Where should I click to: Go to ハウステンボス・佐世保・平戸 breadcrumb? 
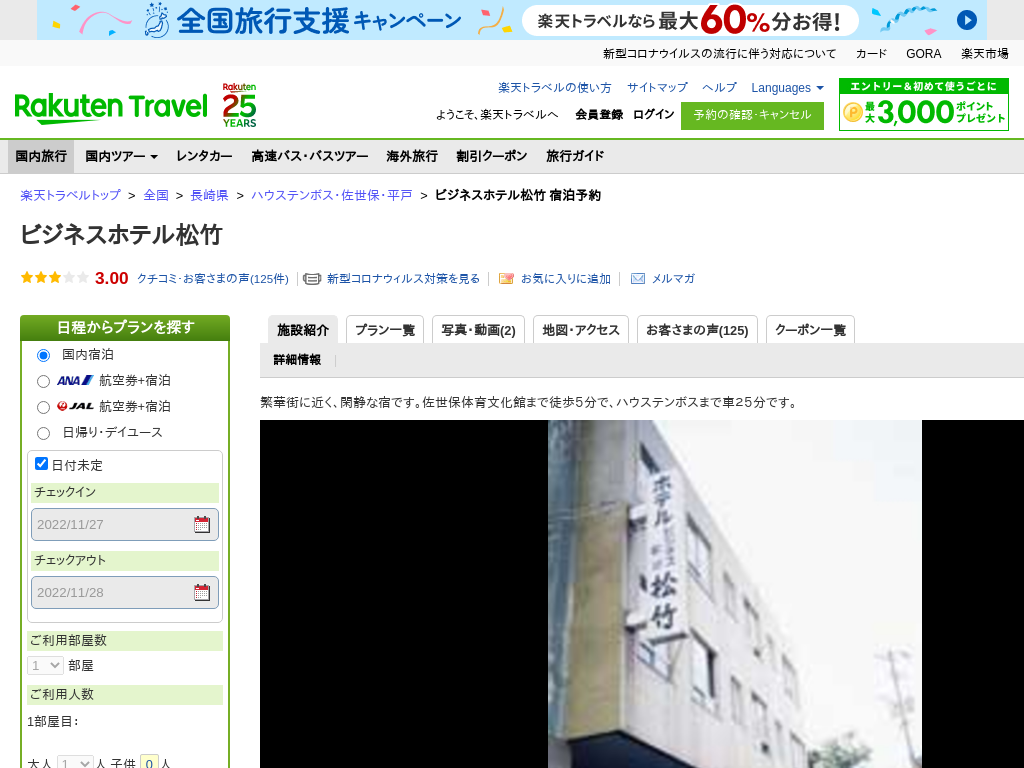[332, 195]
